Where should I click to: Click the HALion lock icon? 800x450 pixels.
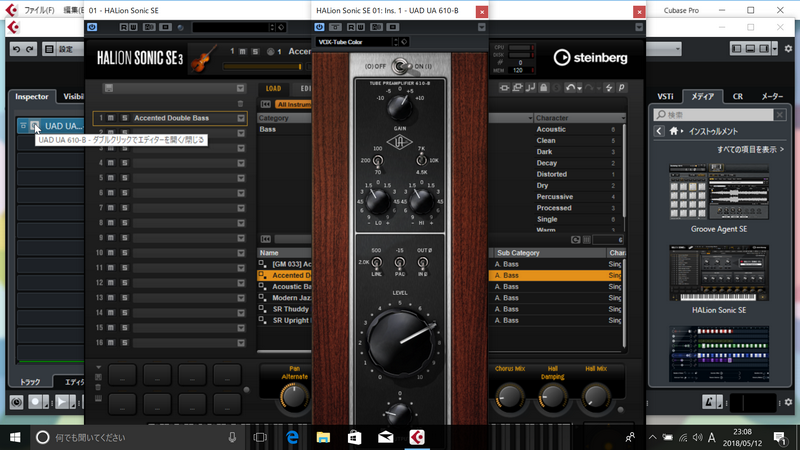click(543, 88)
